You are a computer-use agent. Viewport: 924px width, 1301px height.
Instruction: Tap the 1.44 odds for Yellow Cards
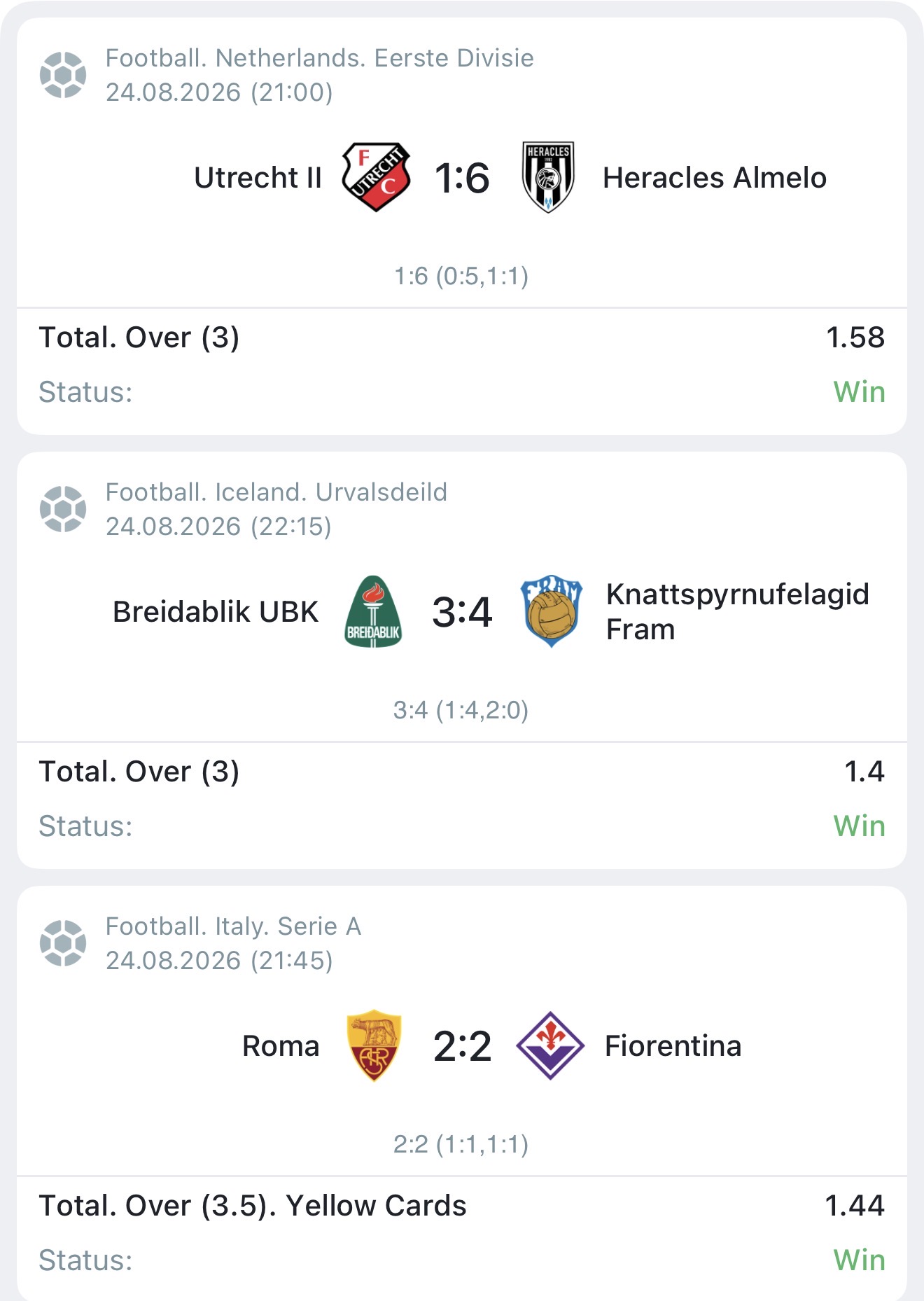(855, 1206)
